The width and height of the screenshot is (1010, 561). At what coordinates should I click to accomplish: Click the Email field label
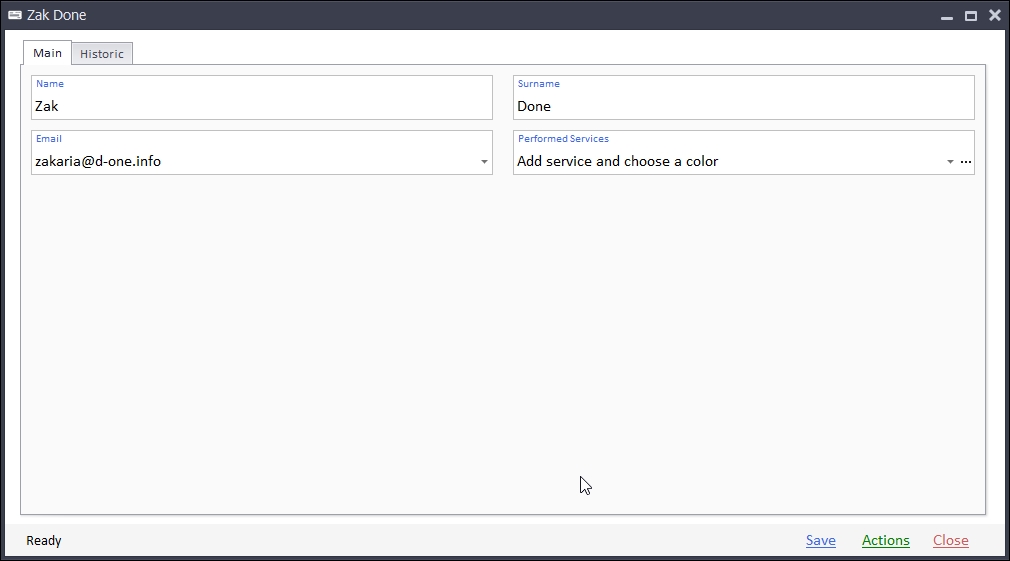click(49, 139)
